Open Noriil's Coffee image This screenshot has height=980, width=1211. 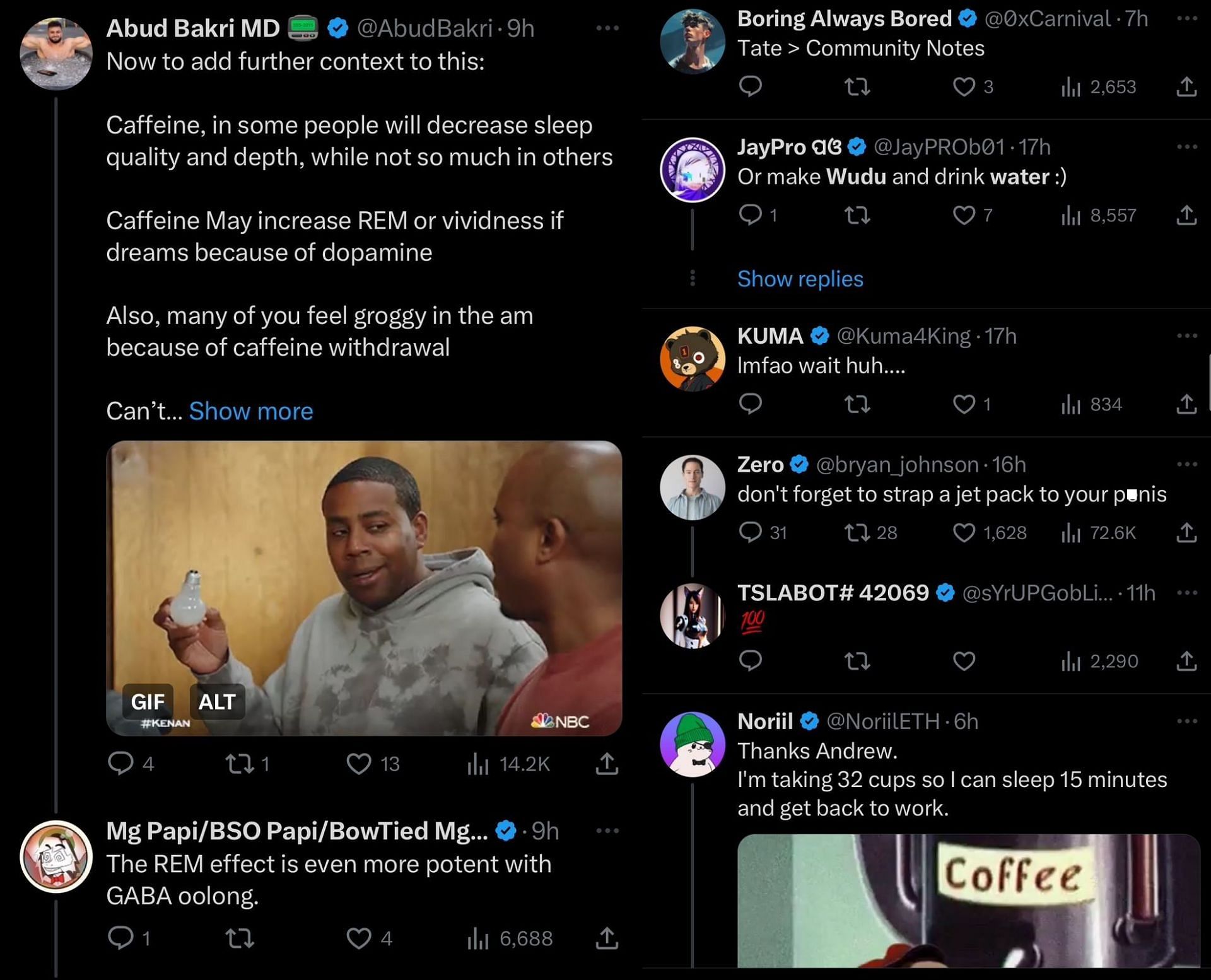(968, 901)
